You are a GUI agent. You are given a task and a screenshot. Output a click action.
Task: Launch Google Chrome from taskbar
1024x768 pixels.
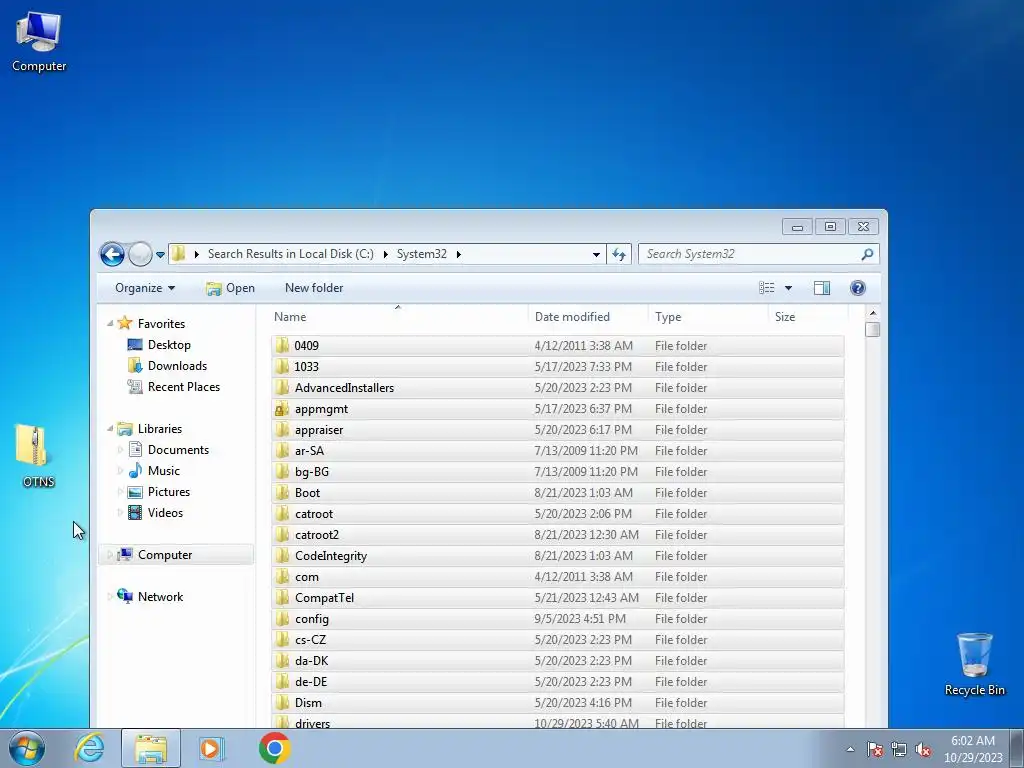274,748
